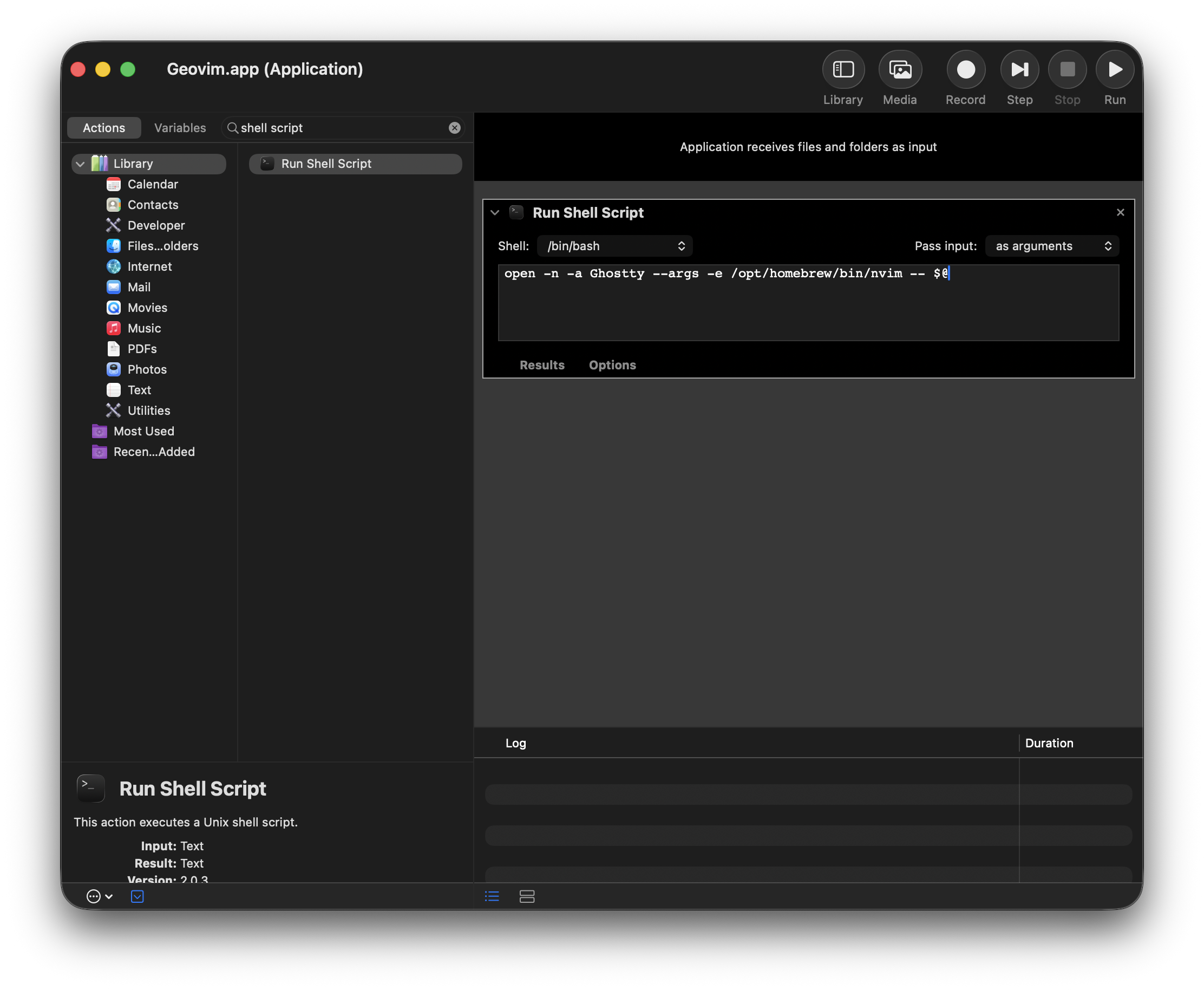1204x990 pixels.
Task: Clear the shell script search field
Action: (454, 128)
